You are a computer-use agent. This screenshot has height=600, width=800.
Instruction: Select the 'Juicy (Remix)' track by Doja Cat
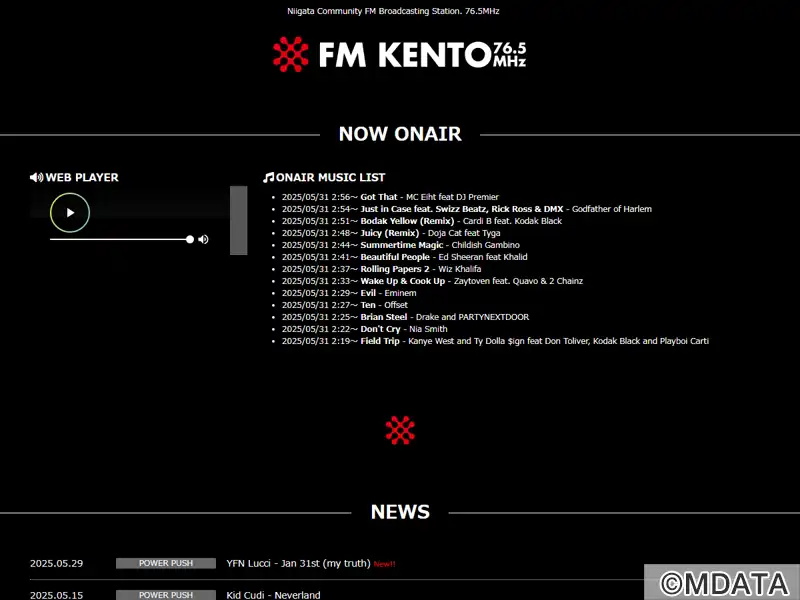point(391,233)
